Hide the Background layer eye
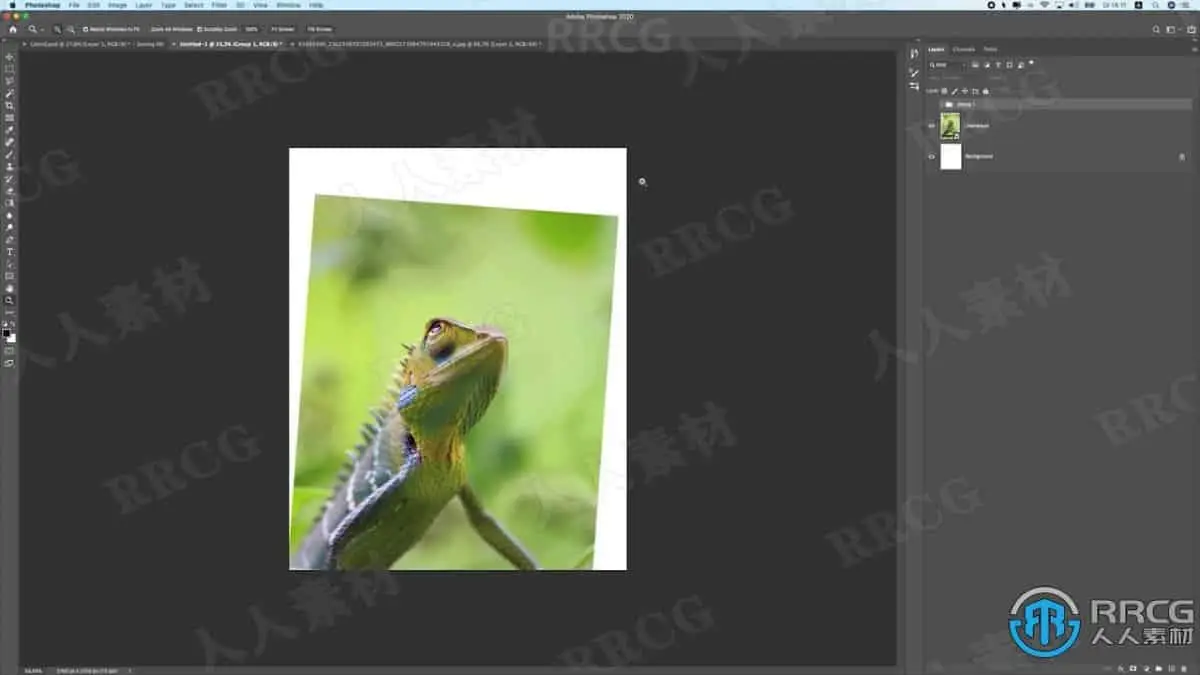The height and width of the screenshot is (675, 1200). (932, 156)
